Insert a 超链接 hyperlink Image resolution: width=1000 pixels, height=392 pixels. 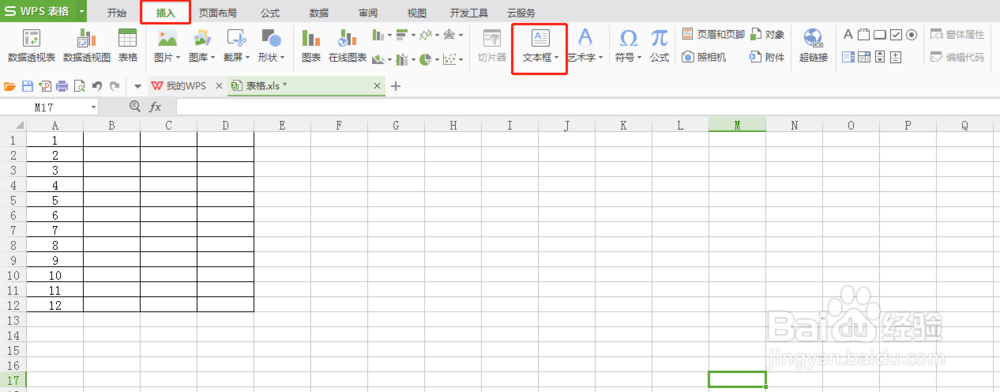[x=813, y=45]
